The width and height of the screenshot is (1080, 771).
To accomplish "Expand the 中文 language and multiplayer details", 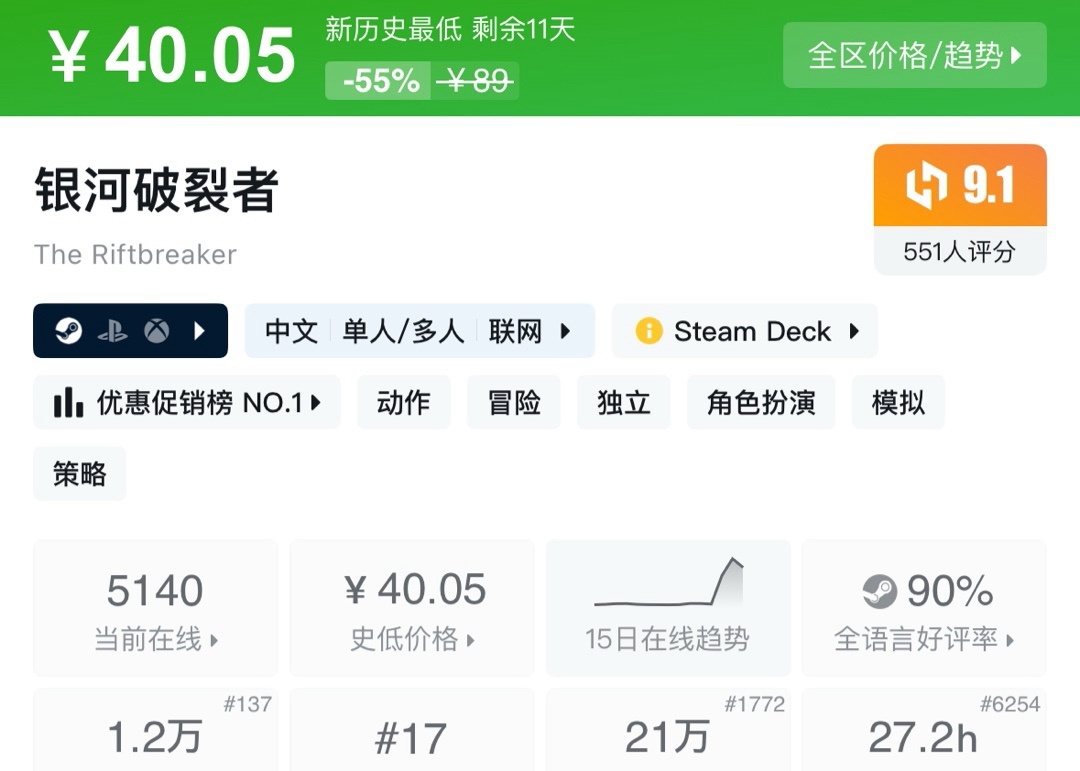I will [419, 331].
